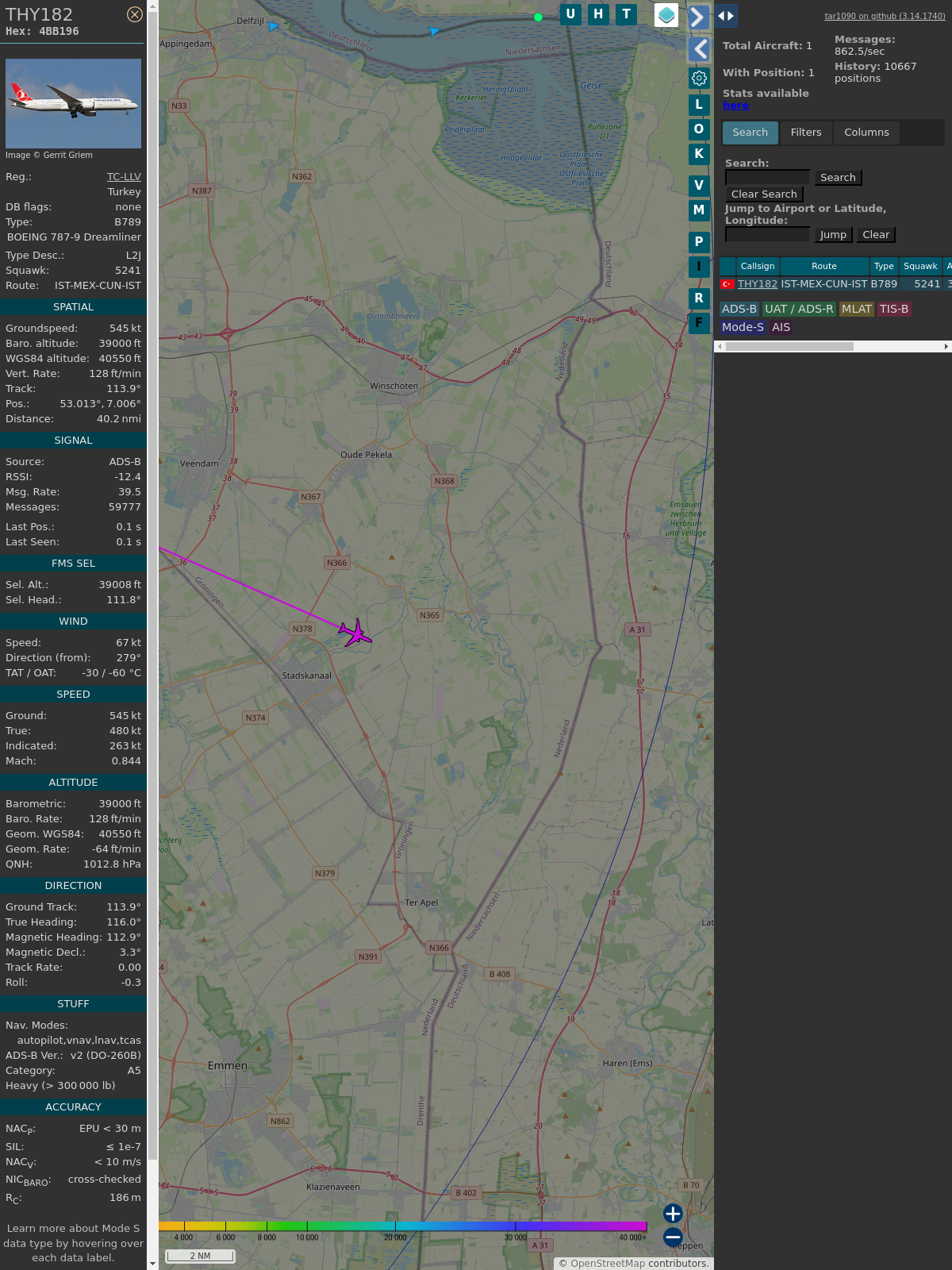Image resolution: width=952 pixels, height=1270 pixels.
Task: Click the Jump button
Action: click(833, 235)
